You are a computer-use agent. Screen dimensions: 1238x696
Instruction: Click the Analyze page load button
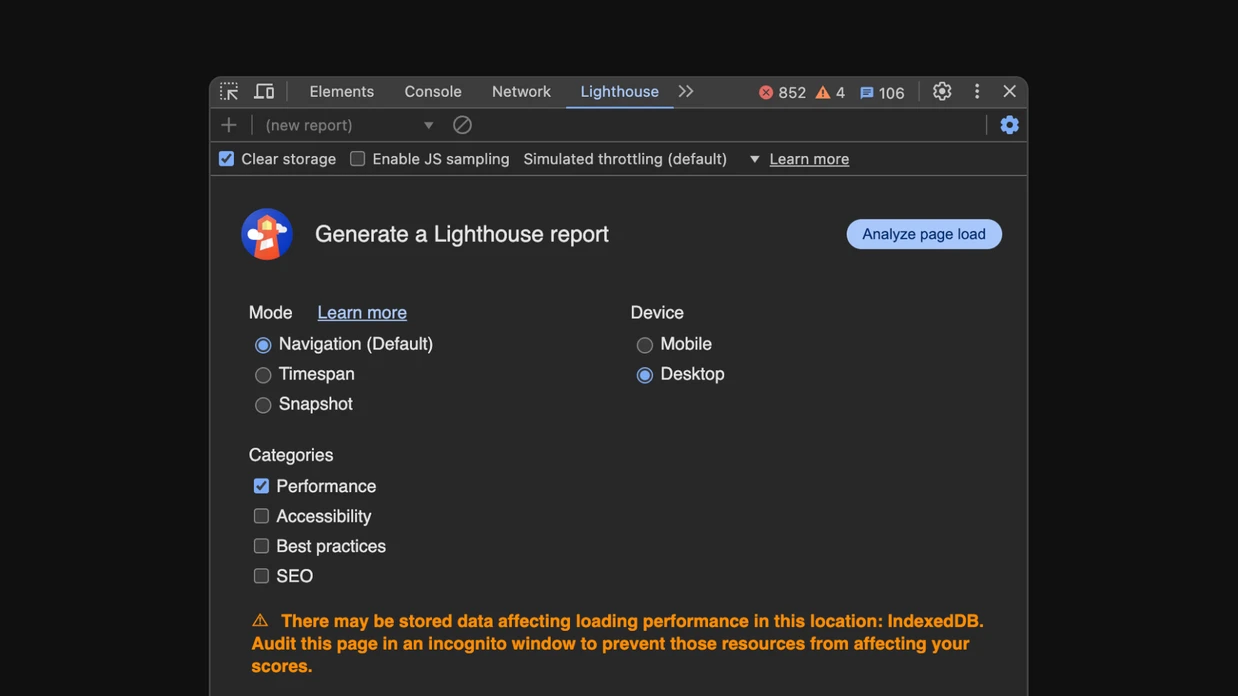pyautogui.click(x=923, y=234)
